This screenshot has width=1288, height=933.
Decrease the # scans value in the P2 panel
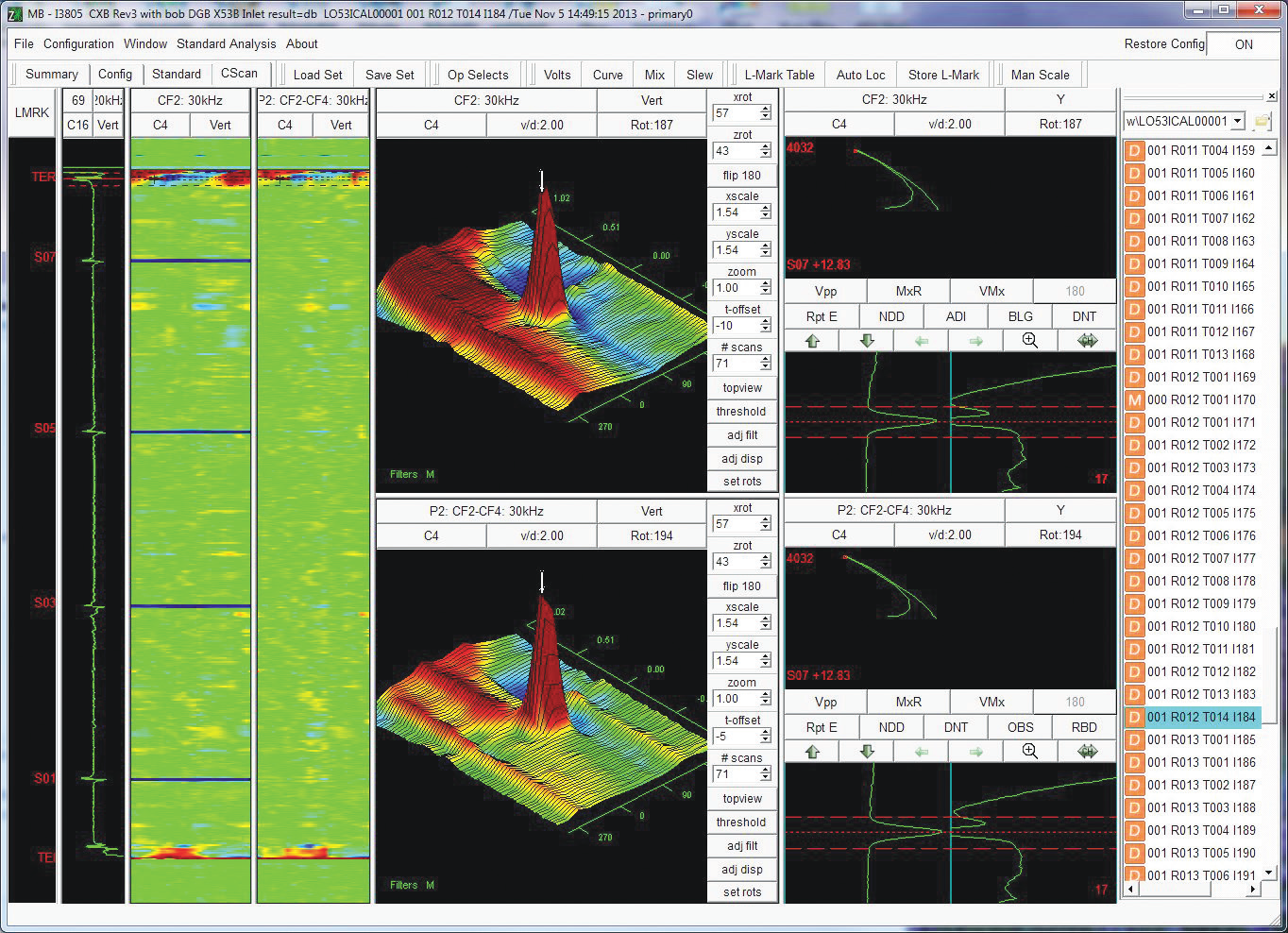[x=765, y=779]
